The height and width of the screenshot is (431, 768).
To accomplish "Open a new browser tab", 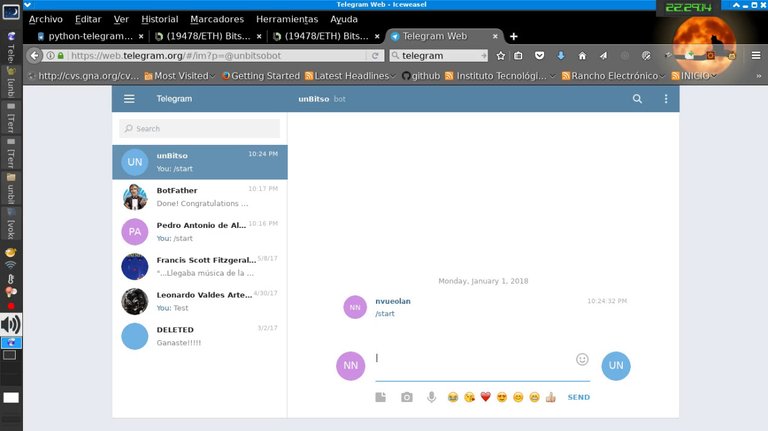I will click(514, 36).
